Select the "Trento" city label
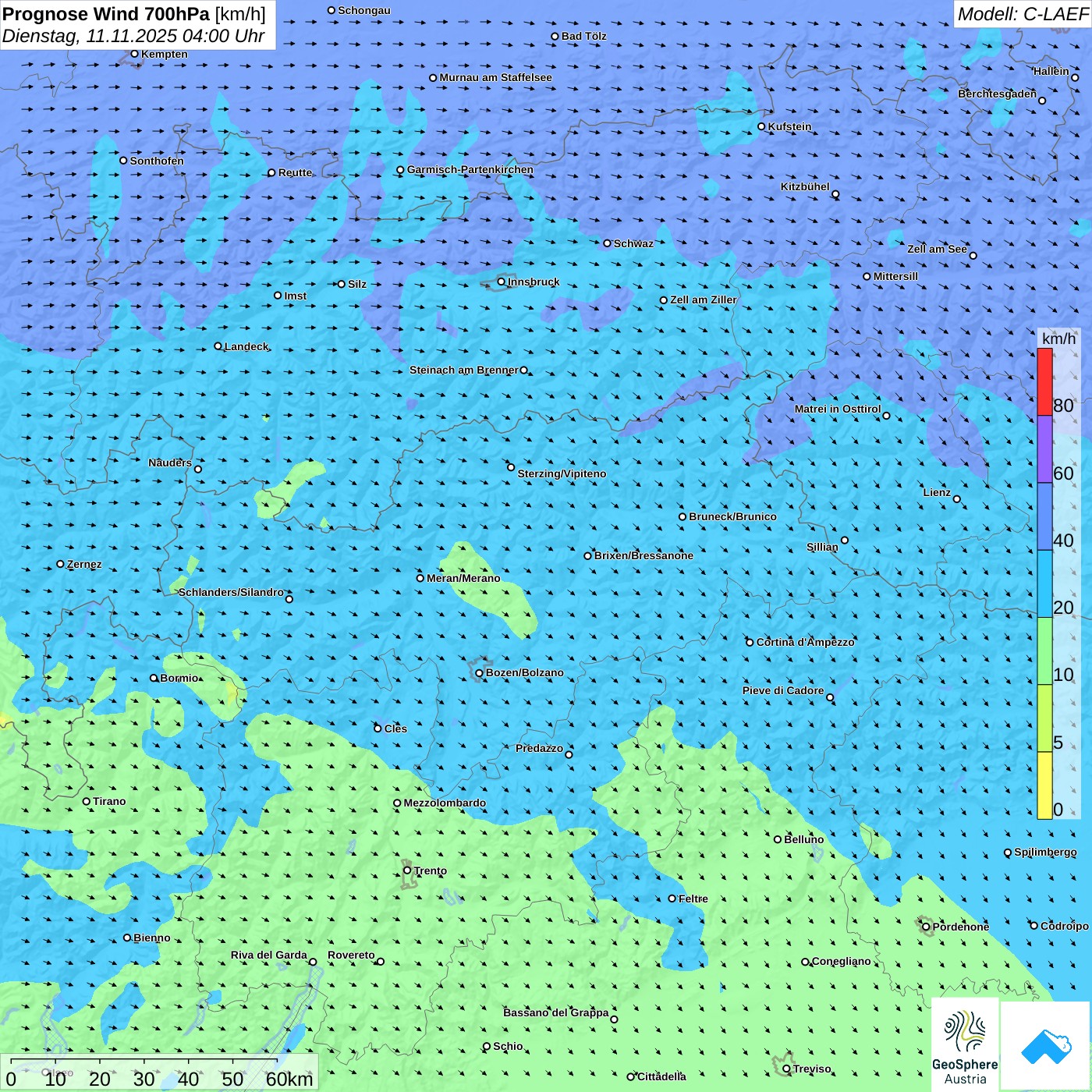This screenshot has width=1092, height=1092. 431,870
